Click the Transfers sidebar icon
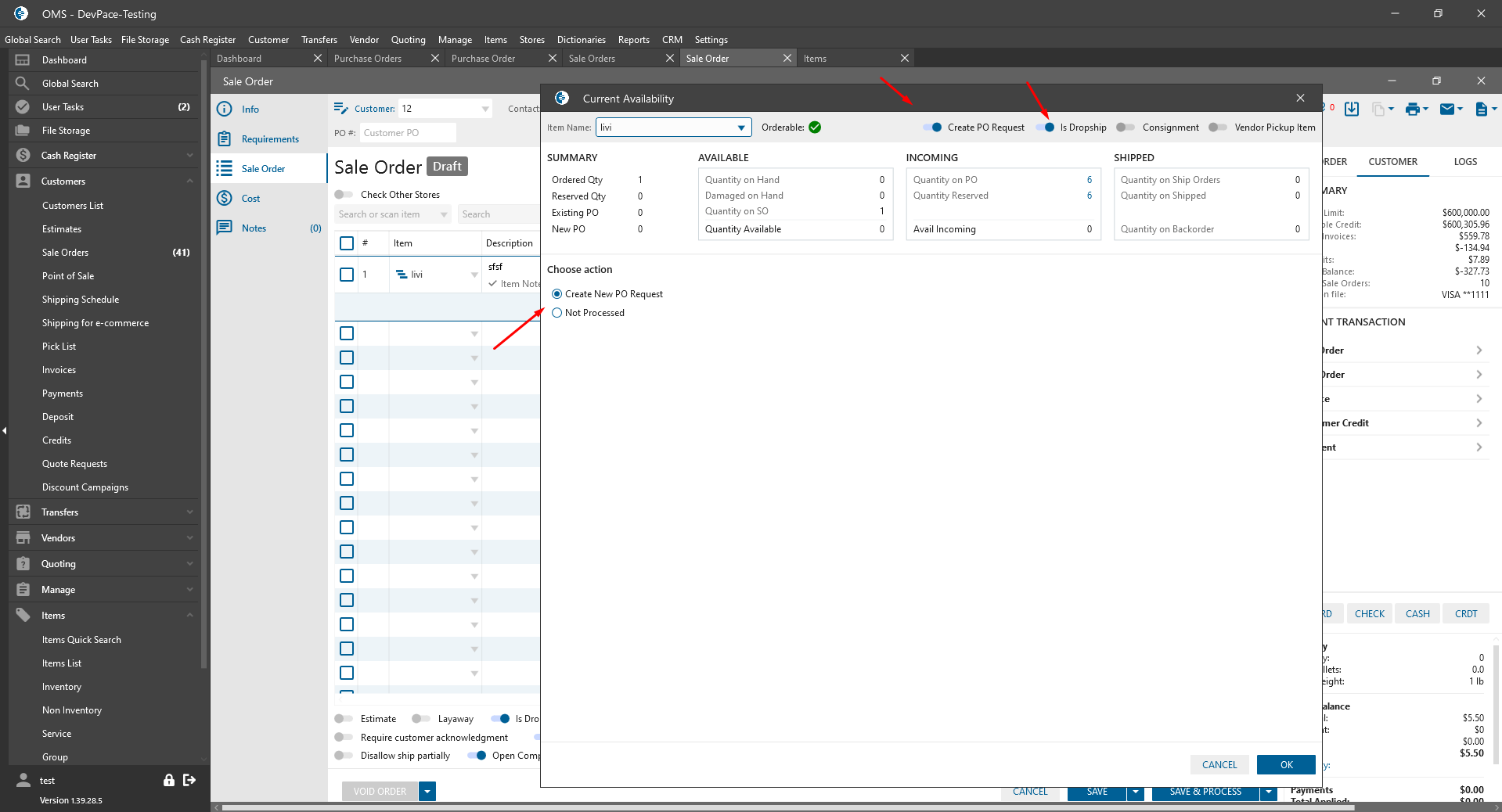The height and width of the screenshot is (812, 1502). click(x=23, y=512)
